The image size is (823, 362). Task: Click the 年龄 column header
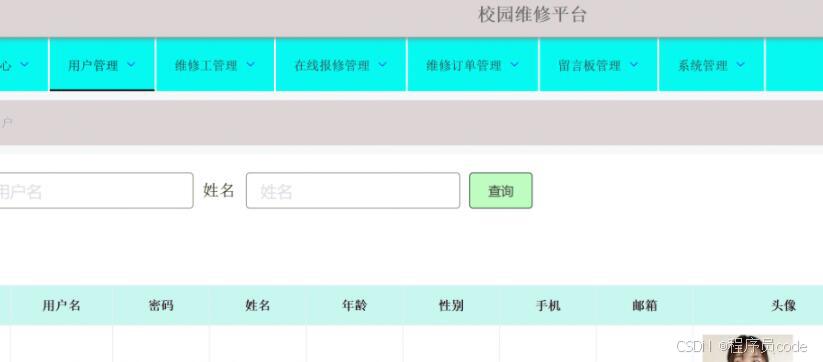[355, 305]
